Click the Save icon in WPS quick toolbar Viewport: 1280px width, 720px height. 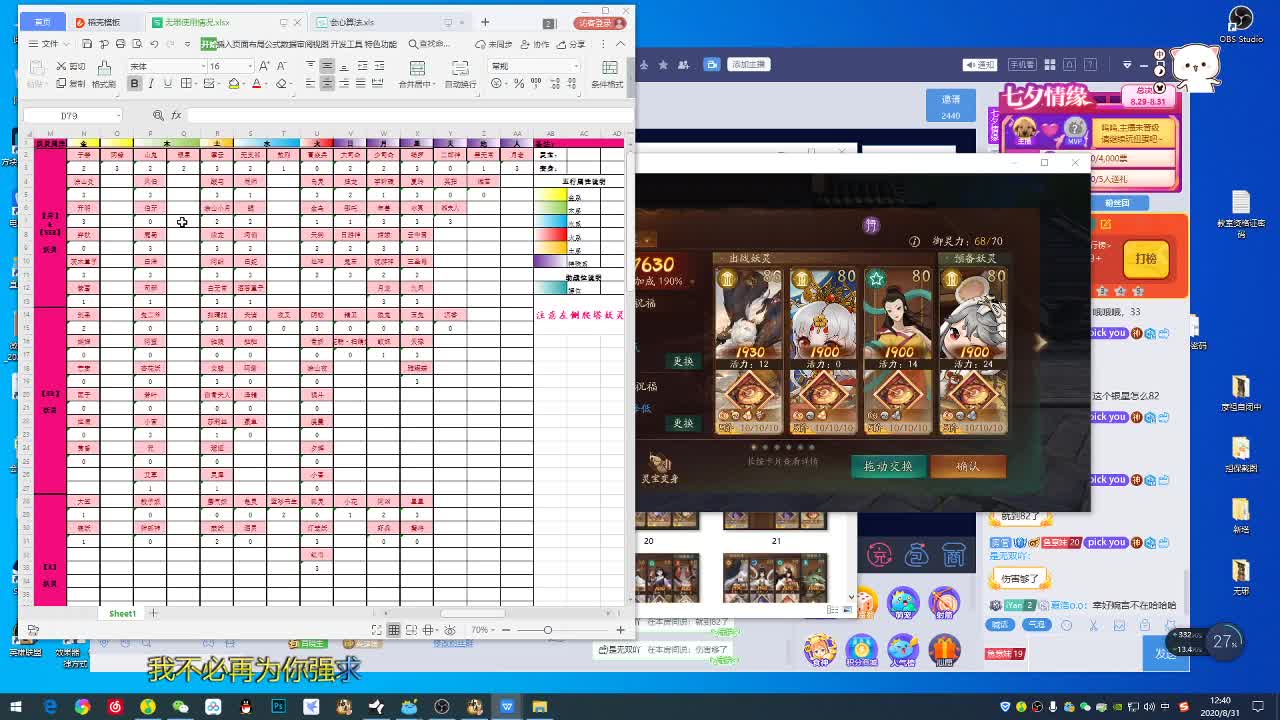click(x=87, y=44)
